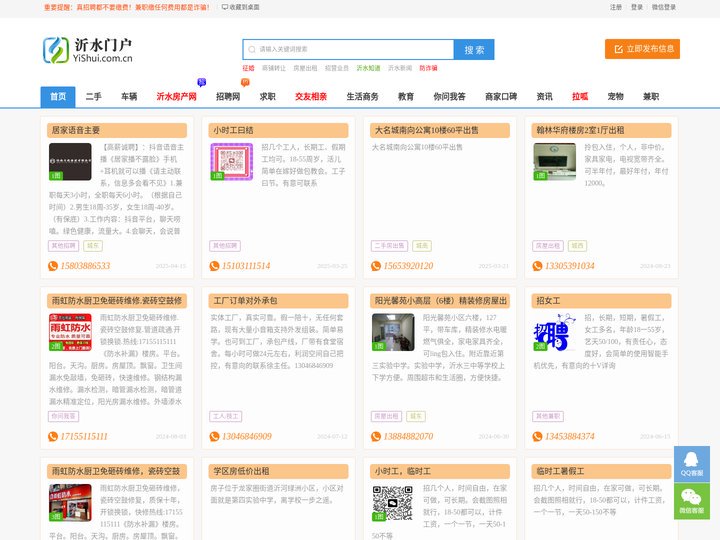
Task: Click the phone icon beside 13884882070
Action: click(x=376, y=436)
